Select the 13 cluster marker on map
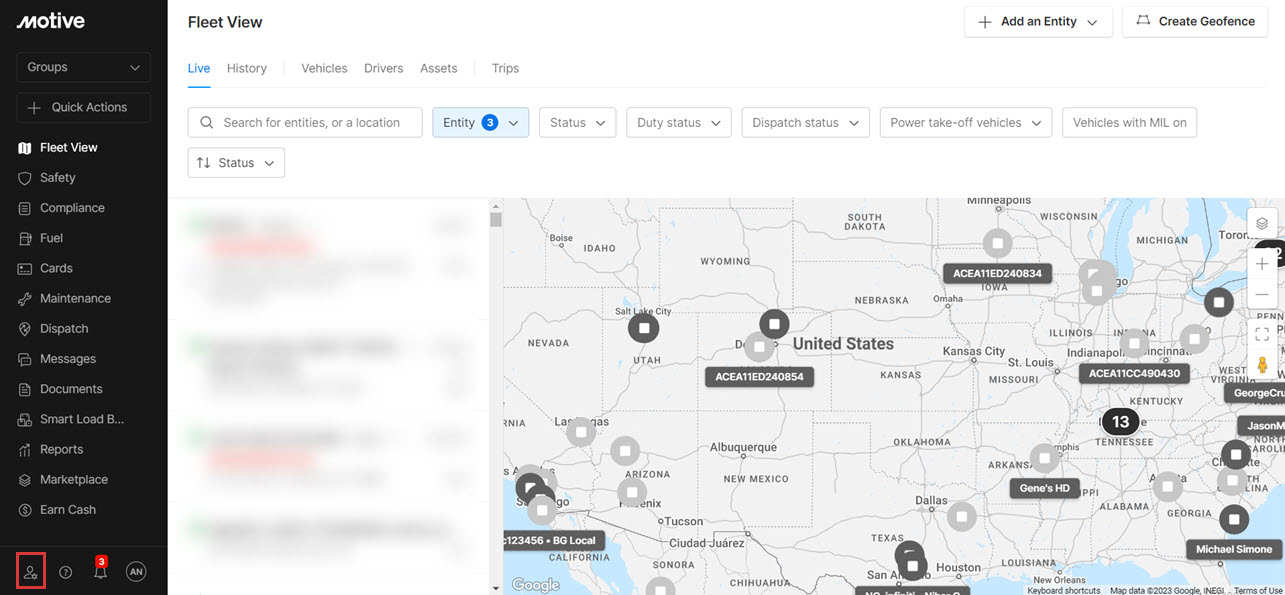Viewport: 1285px width, 595px height. (x=1120, y=422)
